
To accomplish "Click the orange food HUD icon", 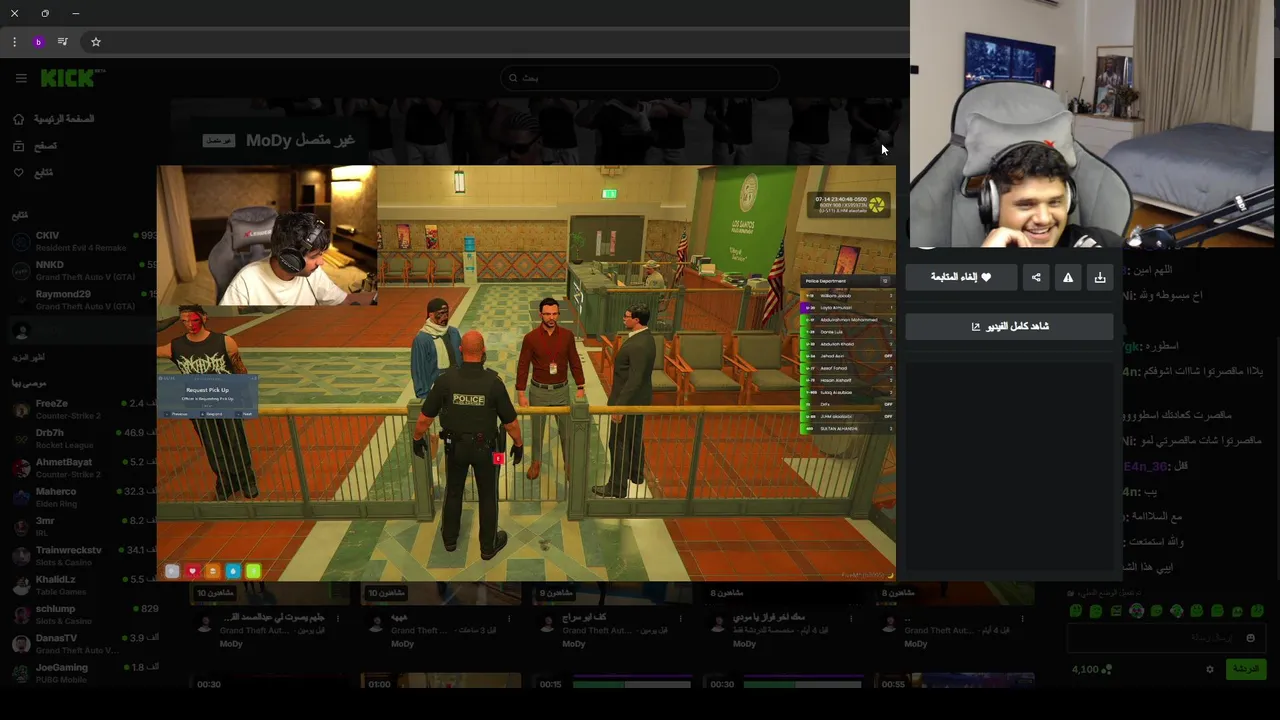I will tap(212, 571).
